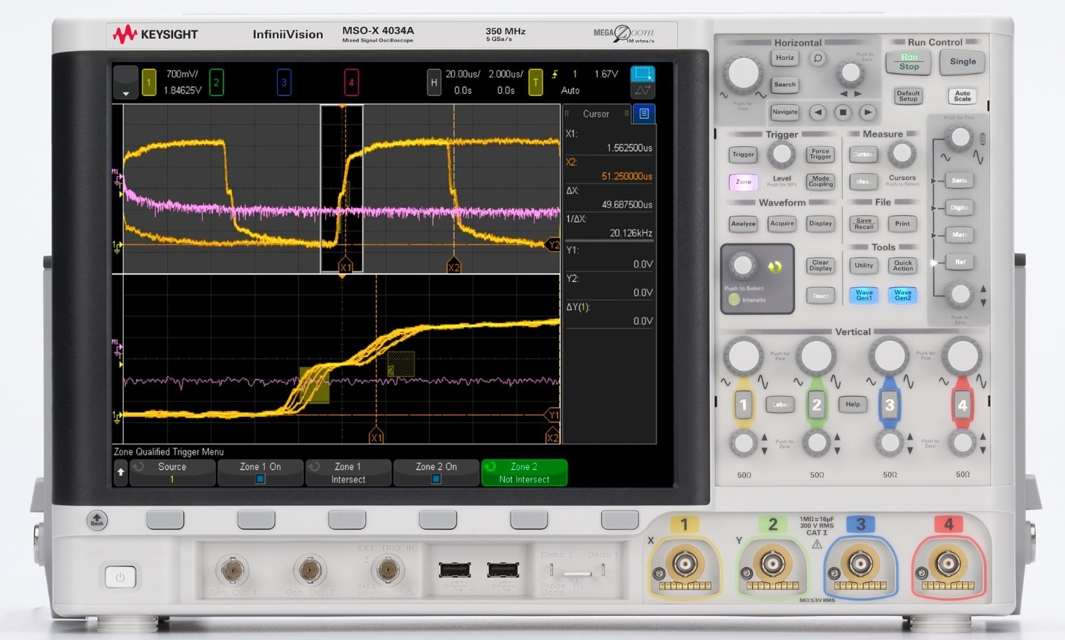Select the Cursor menu header
Image resolution: width=1065 pixels, height=640 pixels.
coord(597,113)
